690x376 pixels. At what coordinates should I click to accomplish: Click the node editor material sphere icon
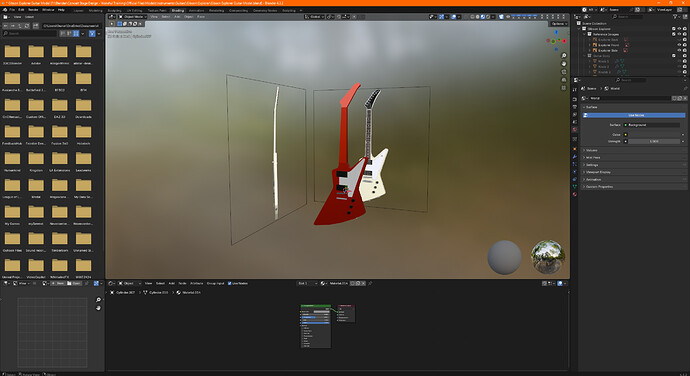(323, 284)
